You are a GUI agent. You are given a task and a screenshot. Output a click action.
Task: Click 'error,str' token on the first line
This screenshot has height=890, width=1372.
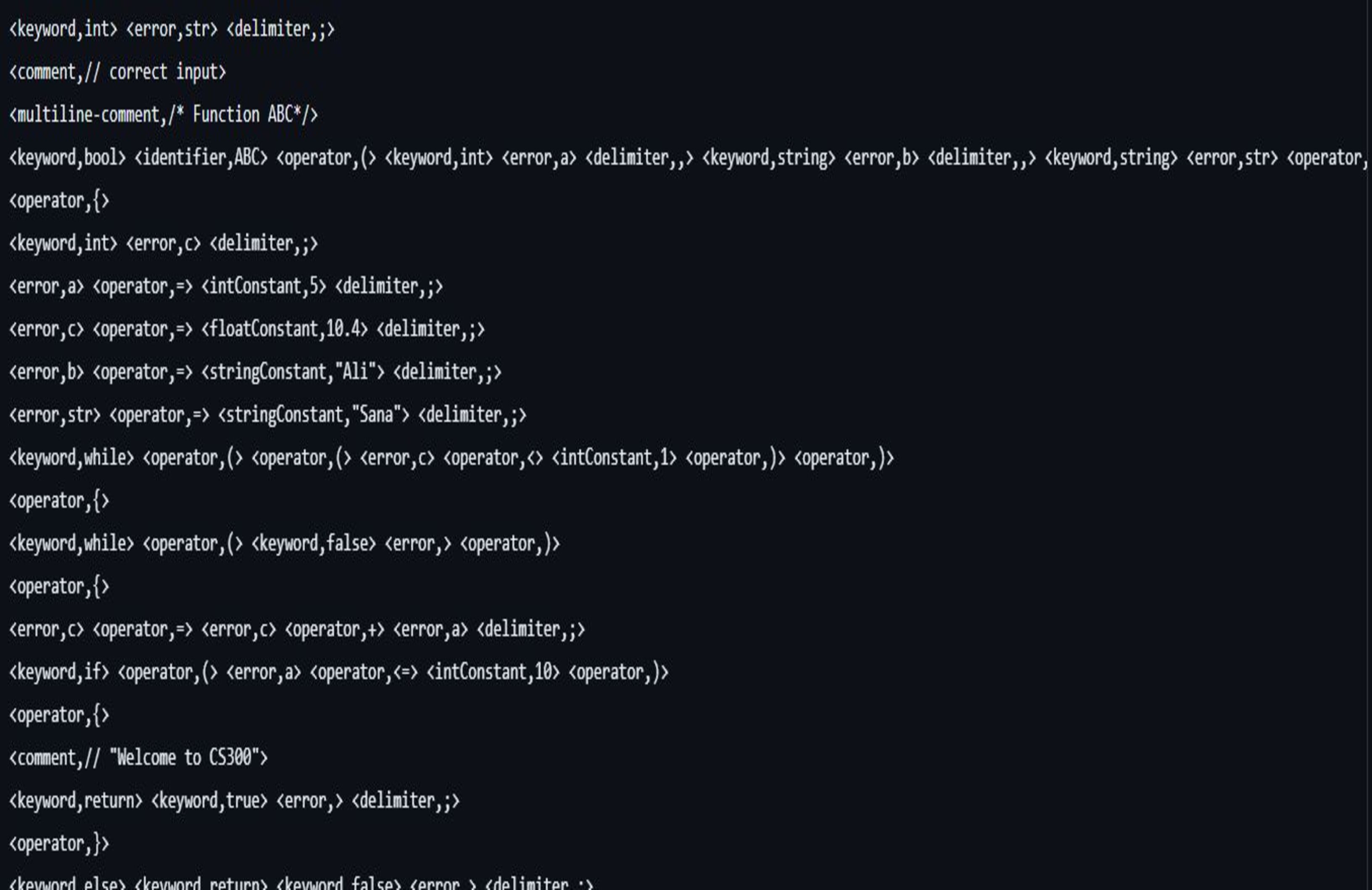[x=172, y=29]
